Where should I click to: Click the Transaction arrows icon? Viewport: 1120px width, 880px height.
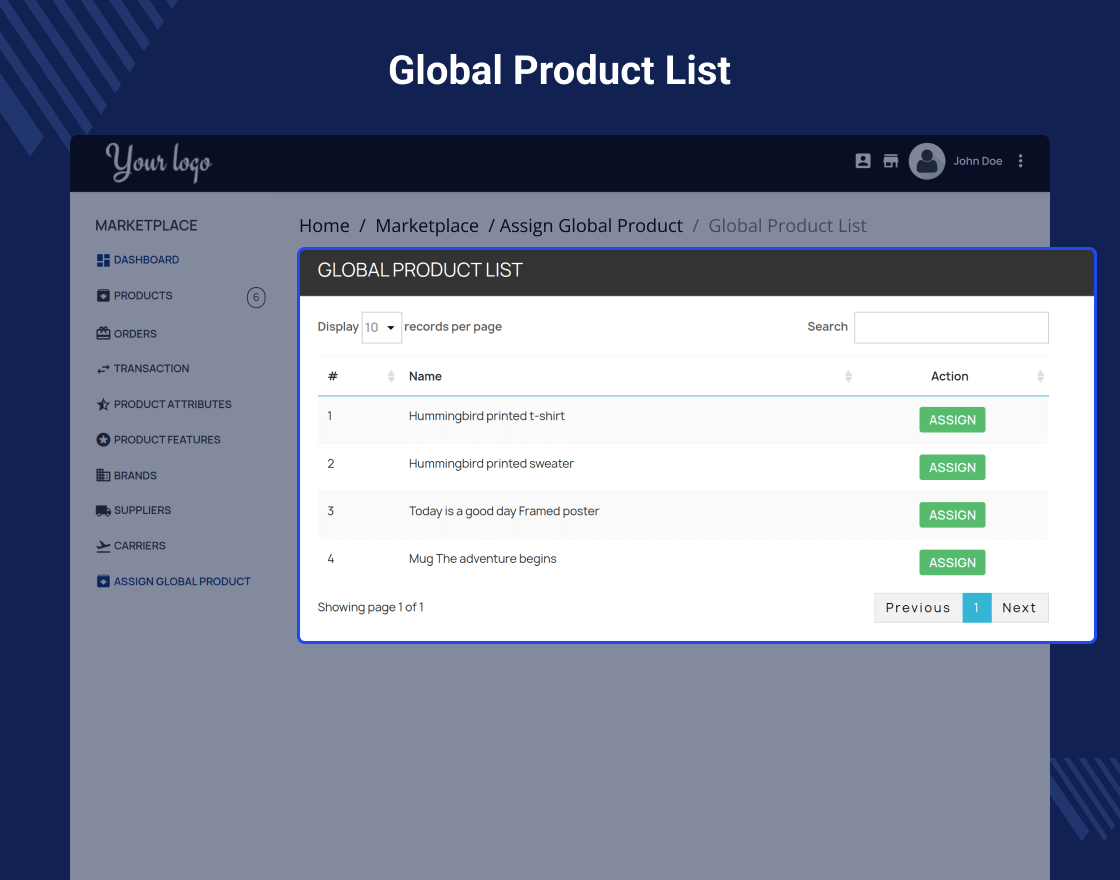[104, 369]
